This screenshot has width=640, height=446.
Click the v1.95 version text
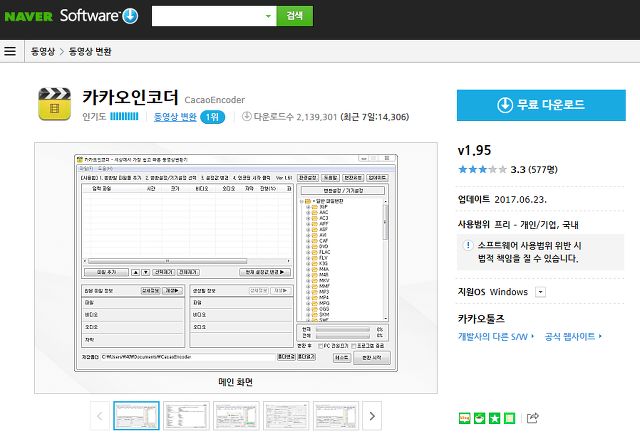[474, 151]
